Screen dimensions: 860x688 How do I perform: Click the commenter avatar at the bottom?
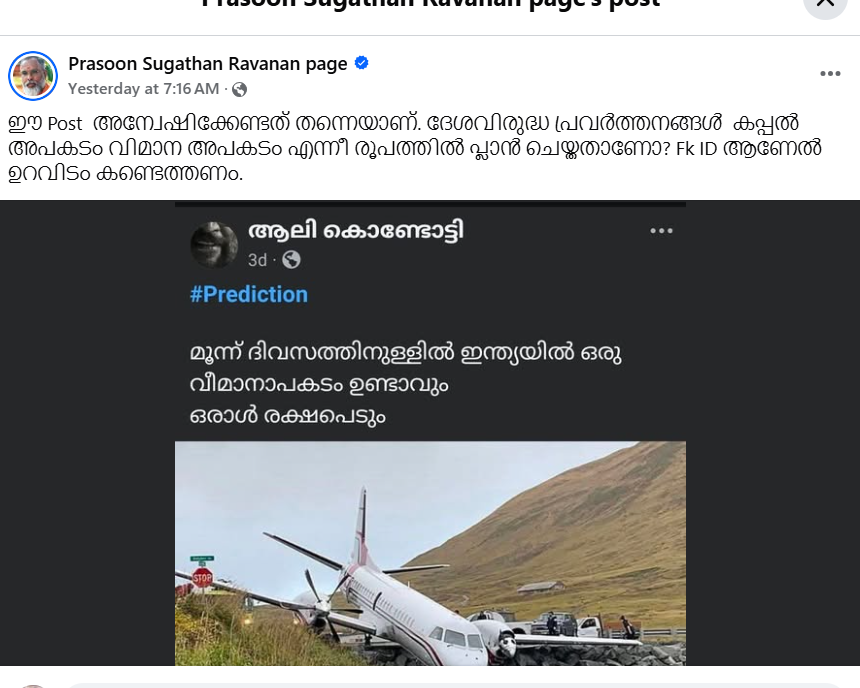33,683
